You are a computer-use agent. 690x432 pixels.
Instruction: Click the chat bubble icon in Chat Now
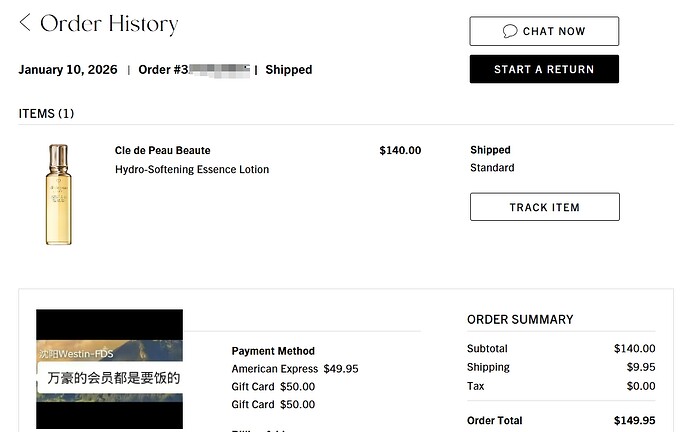coord(510,31)
